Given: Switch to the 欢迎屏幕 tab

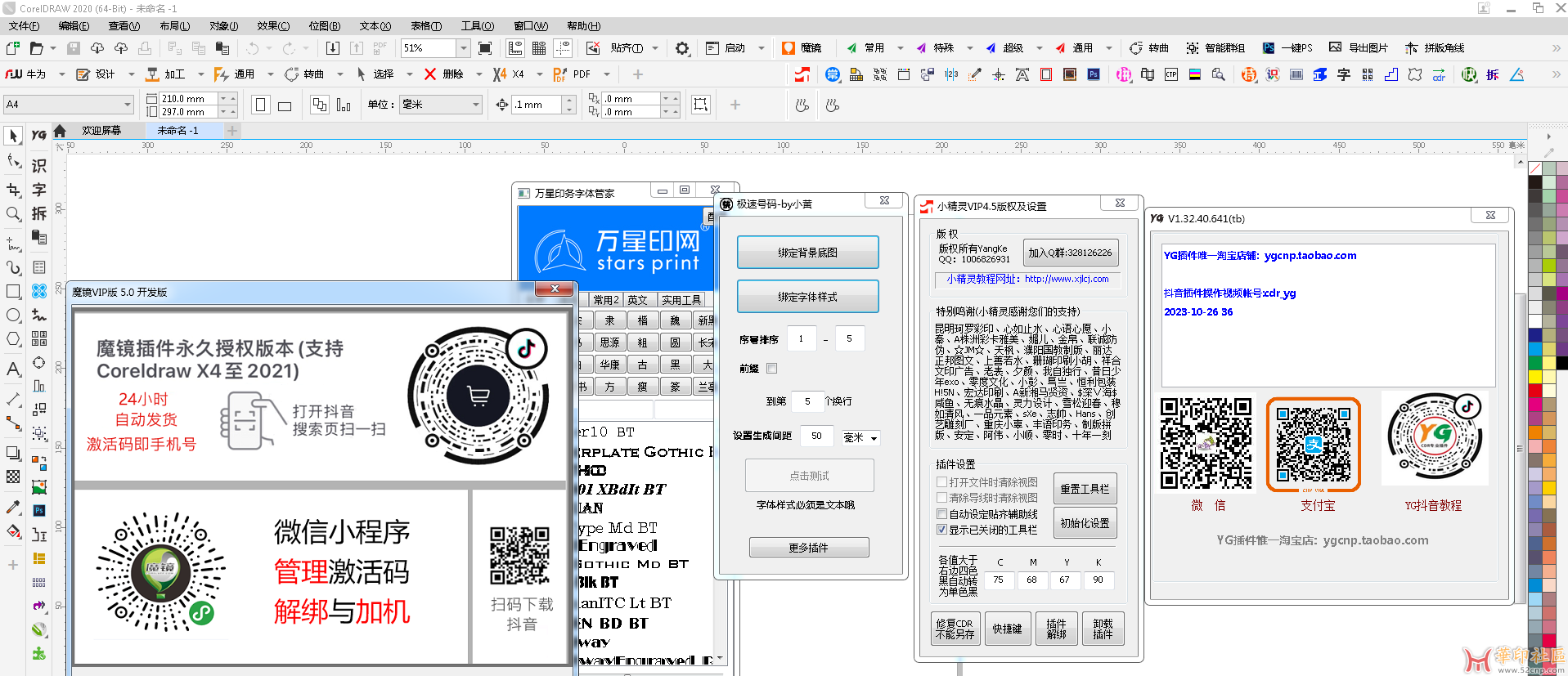Looking at the screenshot, I should tap(101, 130).
